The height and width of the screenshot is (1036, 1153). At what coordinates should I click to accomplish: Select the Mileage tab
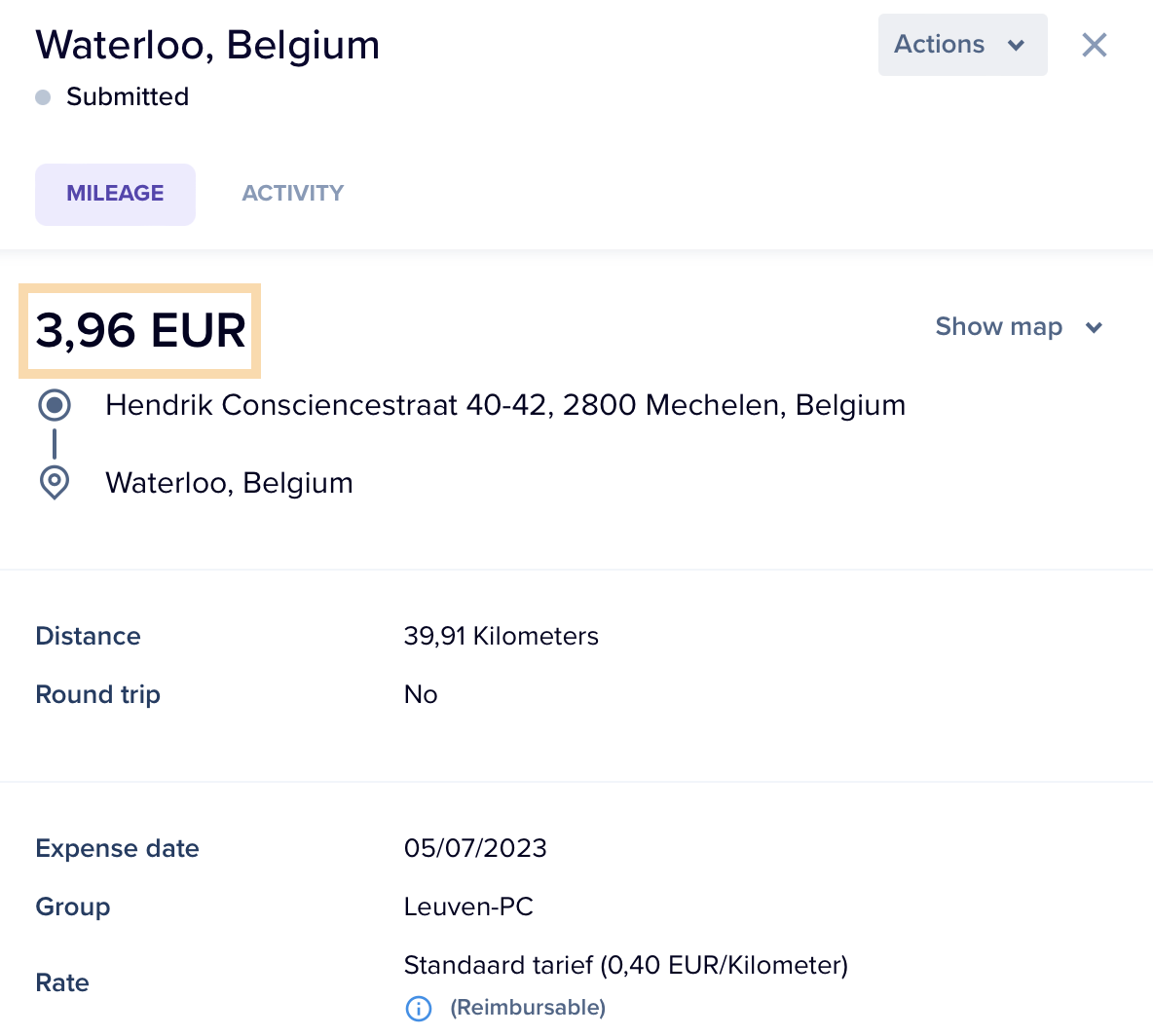click(116, 194)
